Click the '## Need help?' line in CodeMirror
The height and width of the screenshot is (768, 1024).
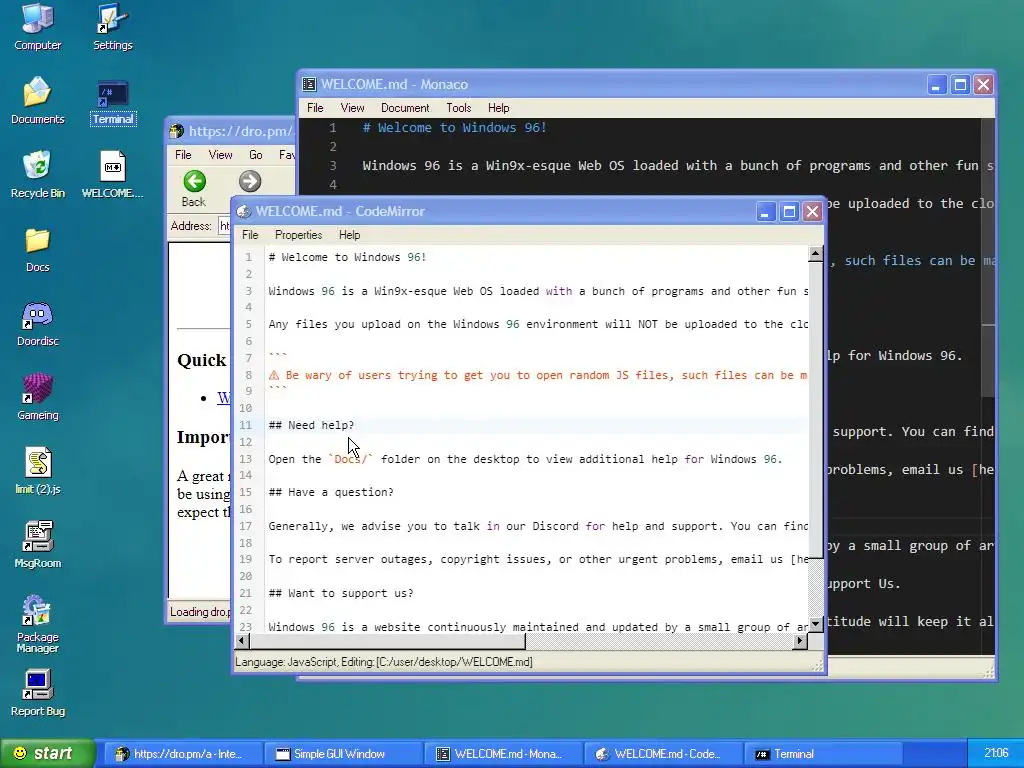[311, 425]
